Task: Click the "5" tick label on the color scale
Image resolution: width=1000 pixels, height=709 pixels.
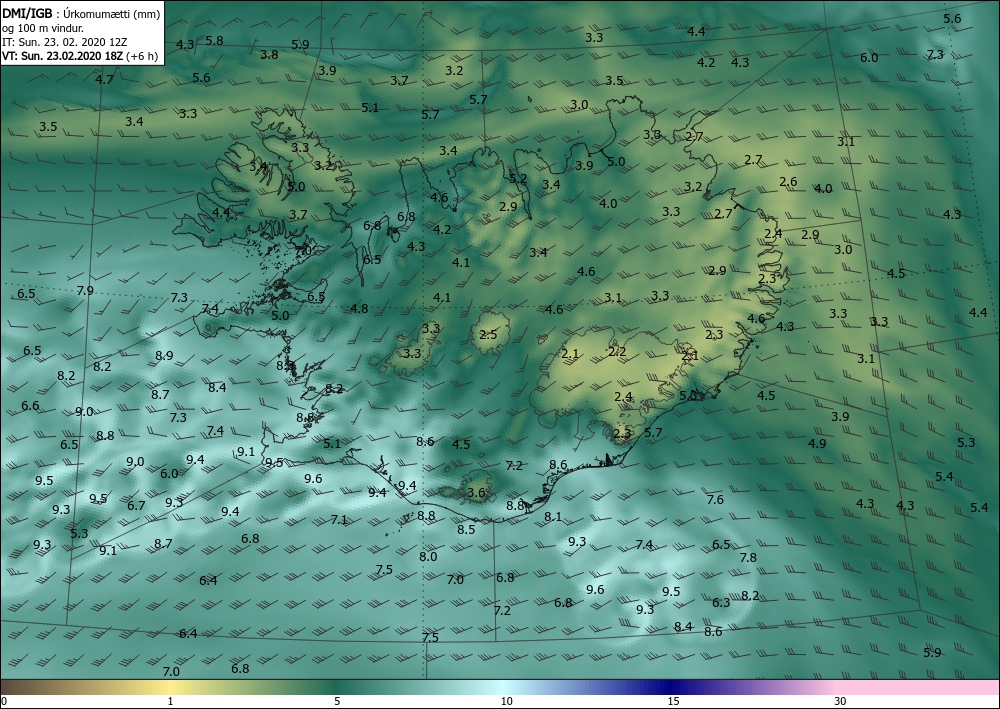Action: click(337, 701)
